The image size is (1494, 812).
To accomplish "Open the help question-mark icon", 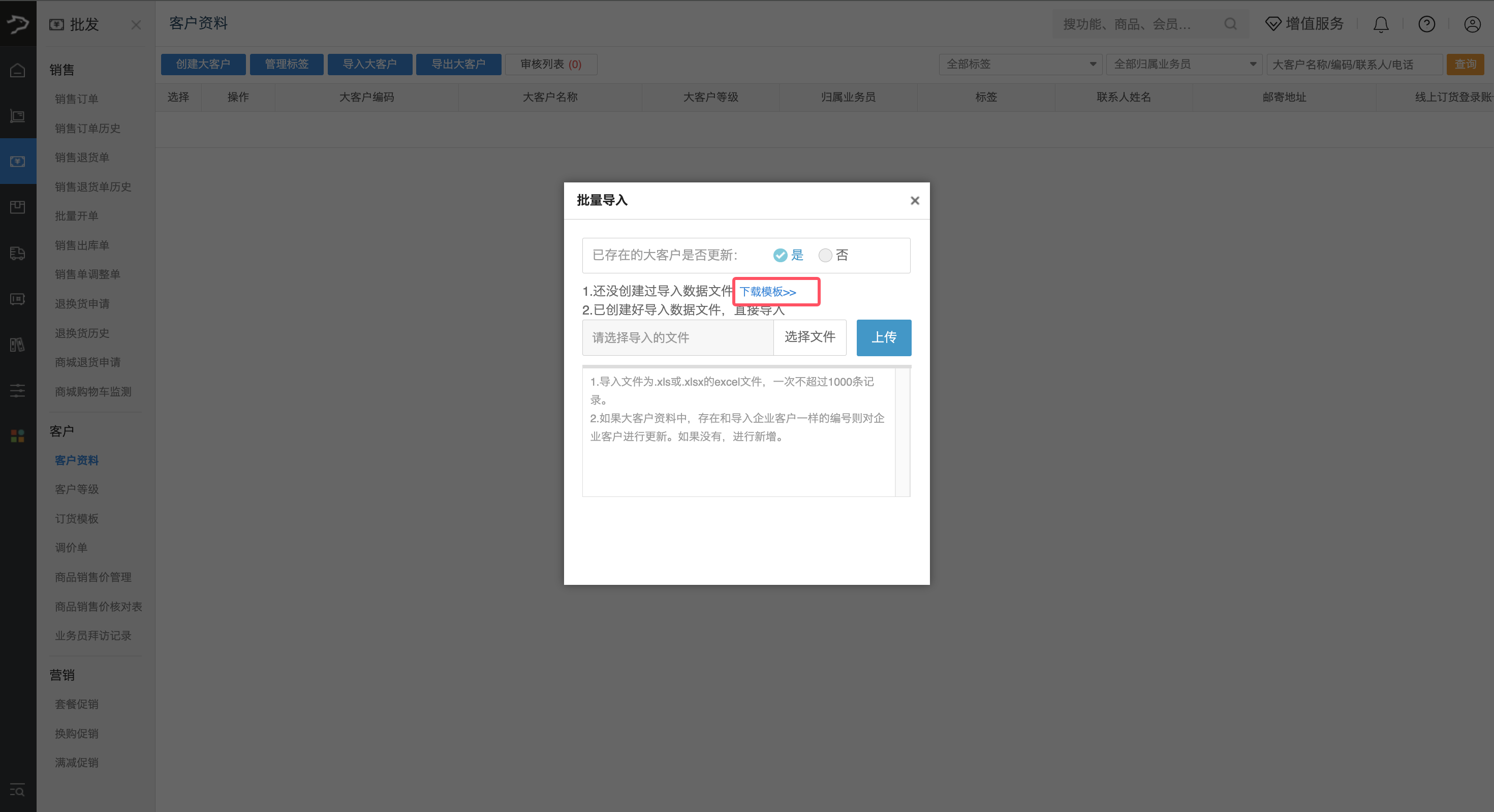I will [1427, 24].
